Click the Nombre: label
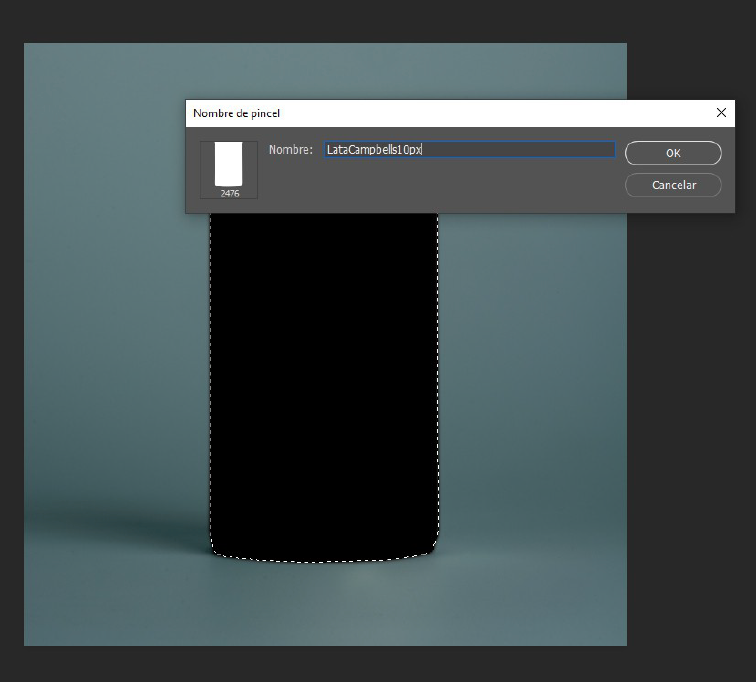 point(291,150)
